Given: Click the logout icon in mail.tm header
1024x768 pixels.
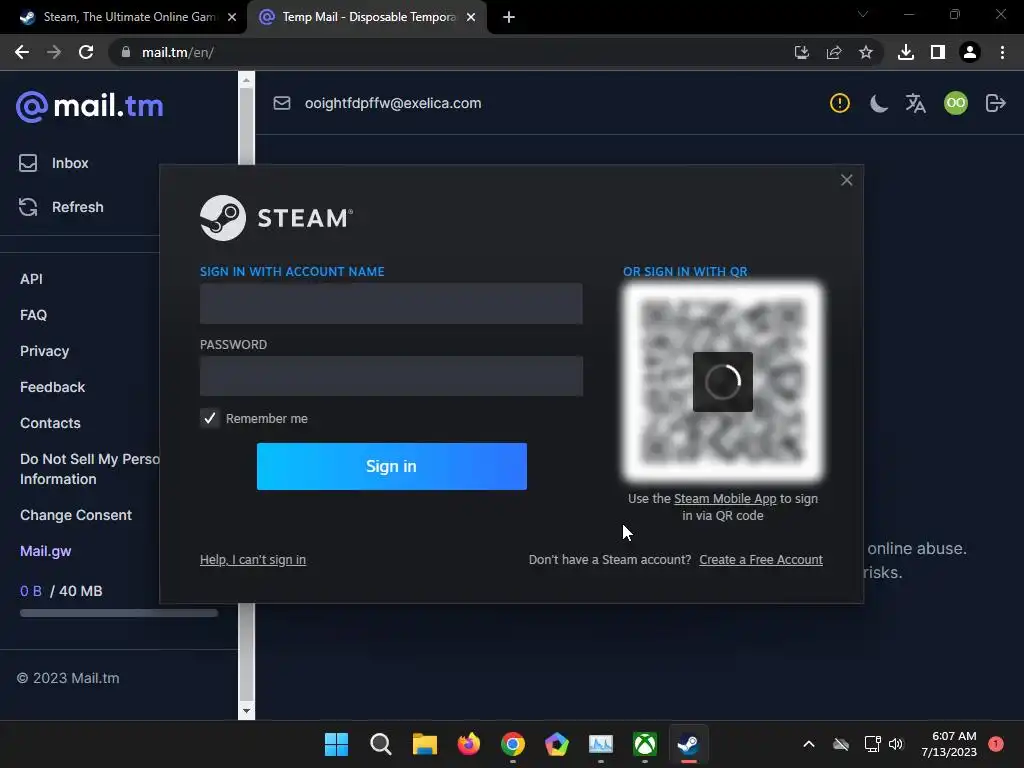Looking at the screenshot, I should (x=995, y=103).
